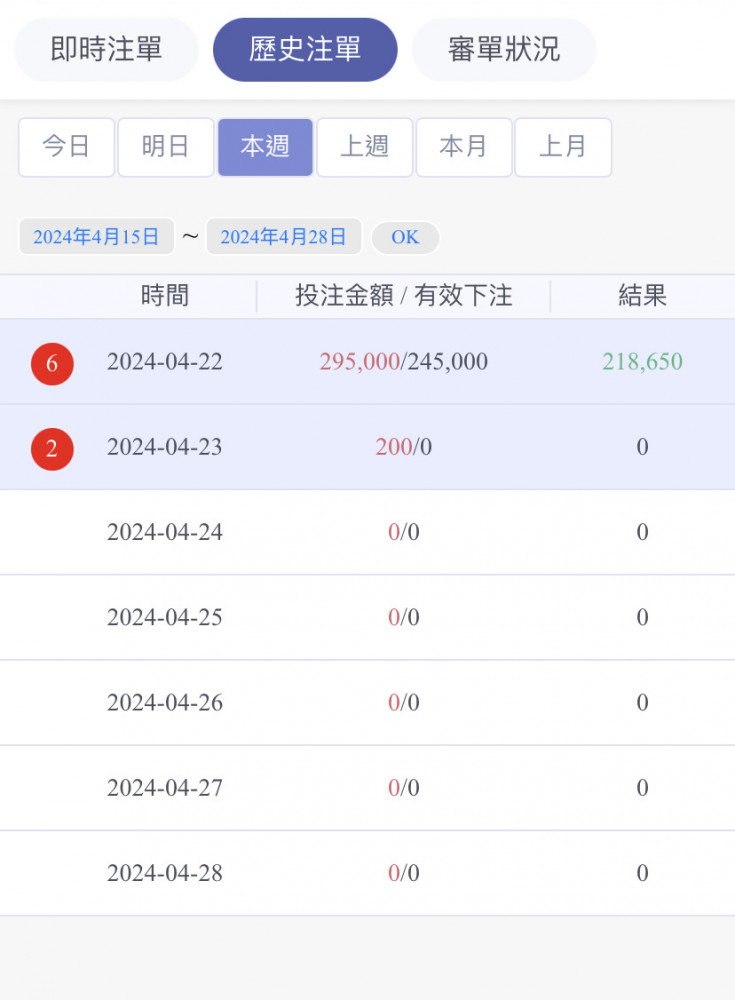Filter by 明日

click(x=166, y=147)
